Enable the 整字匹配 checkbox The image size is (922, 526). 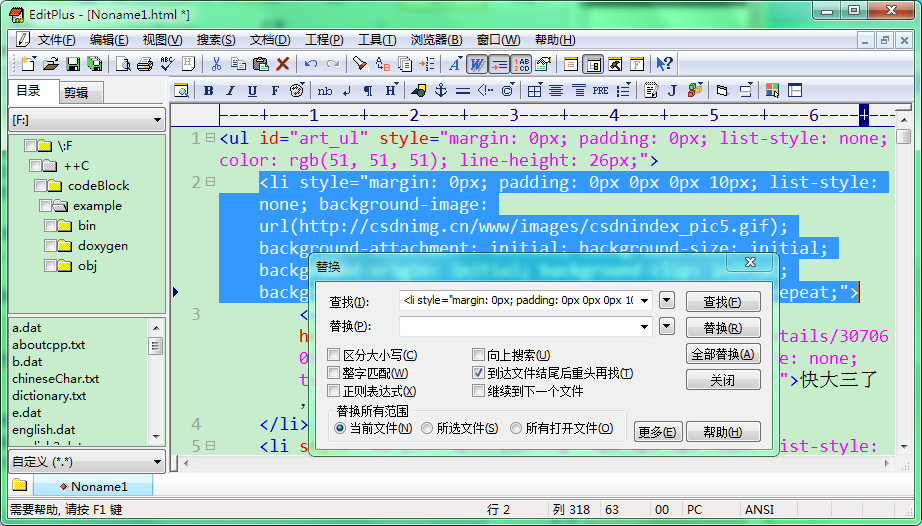(x=333, y=373)
